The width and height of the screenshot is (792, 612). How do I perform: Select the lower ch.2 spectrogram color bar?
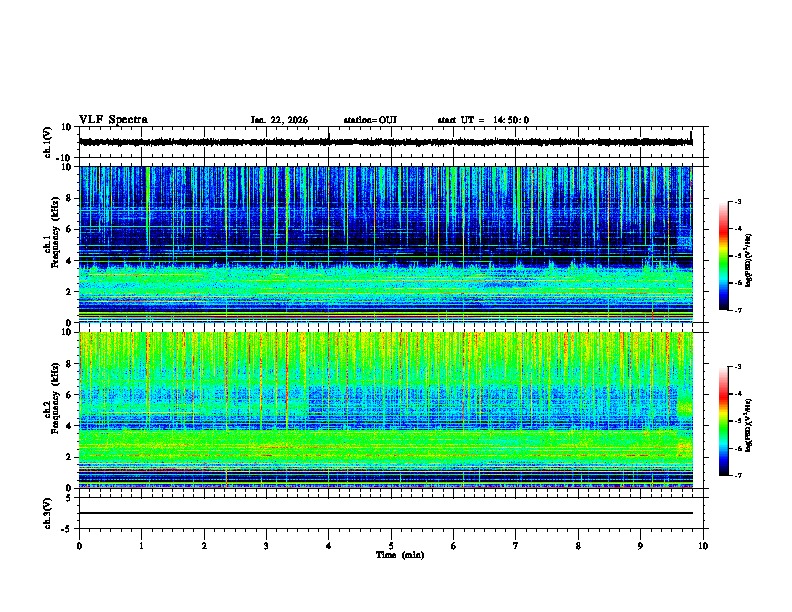coord(724,421)
